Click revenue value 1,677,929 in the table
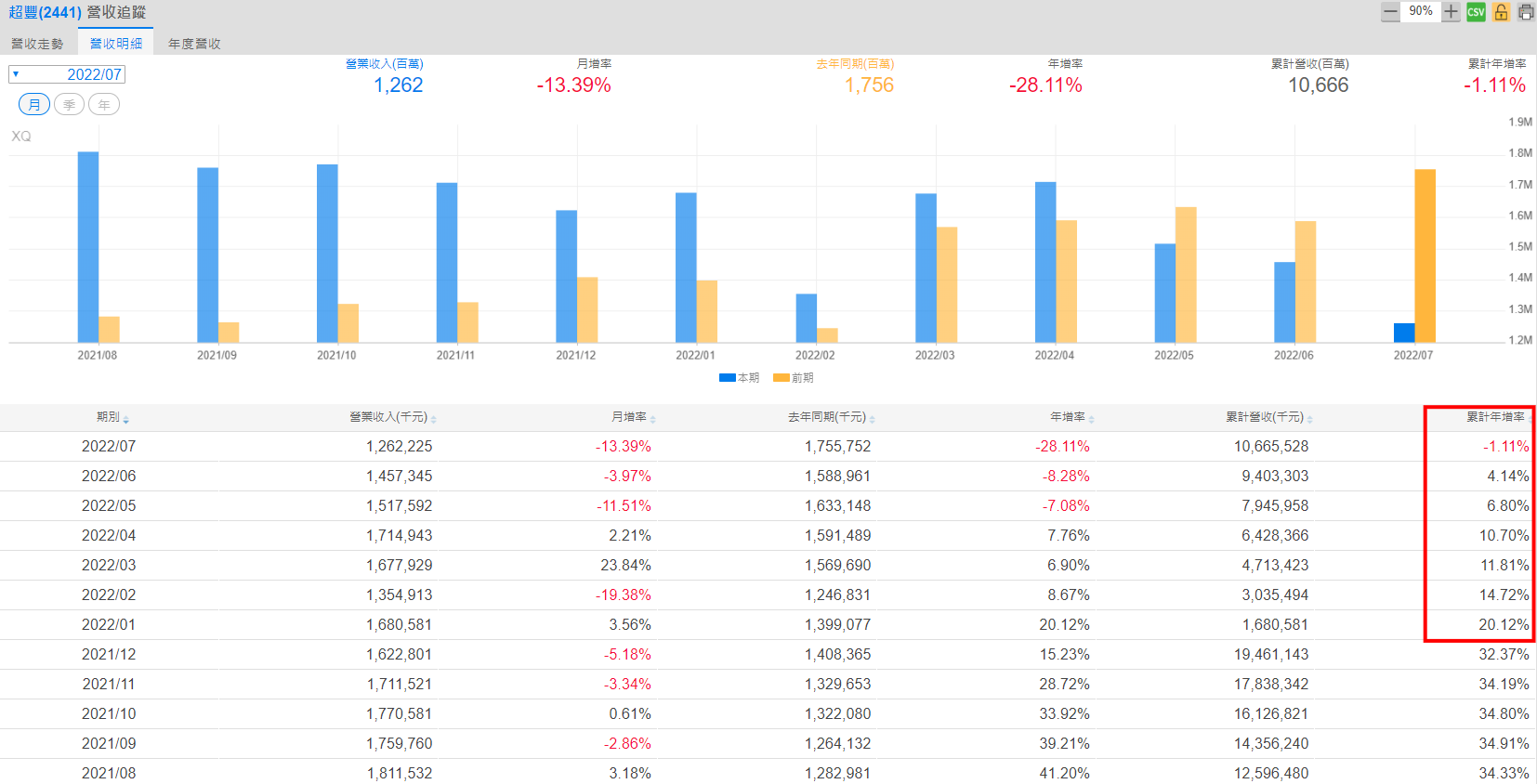Viewport: 1537px width, 784px height. click(x=399, y=565)
